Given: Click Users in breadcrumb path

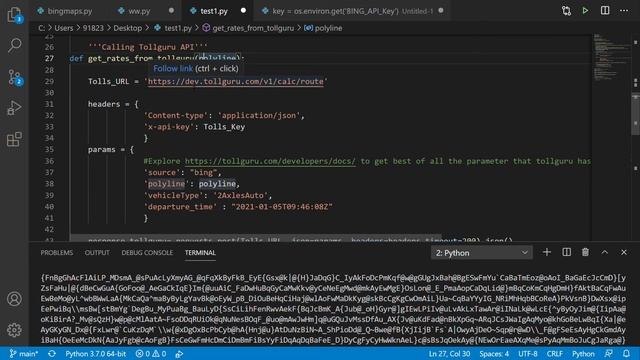Looking at the screenshot, I should pyautogui.click(x=64, y=28).
